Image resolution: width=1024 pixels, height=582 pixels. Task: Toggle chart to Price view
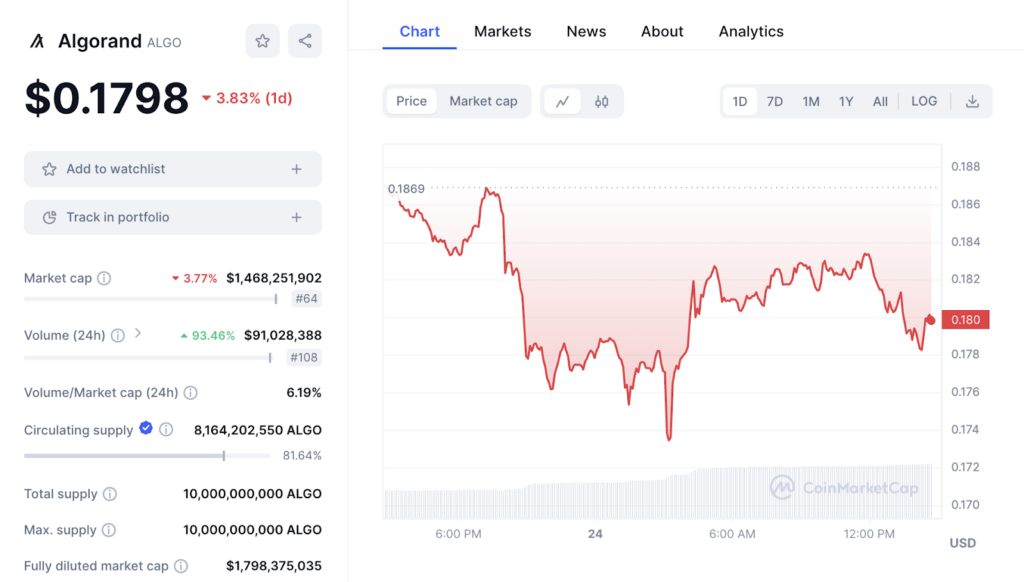[411, 101]
